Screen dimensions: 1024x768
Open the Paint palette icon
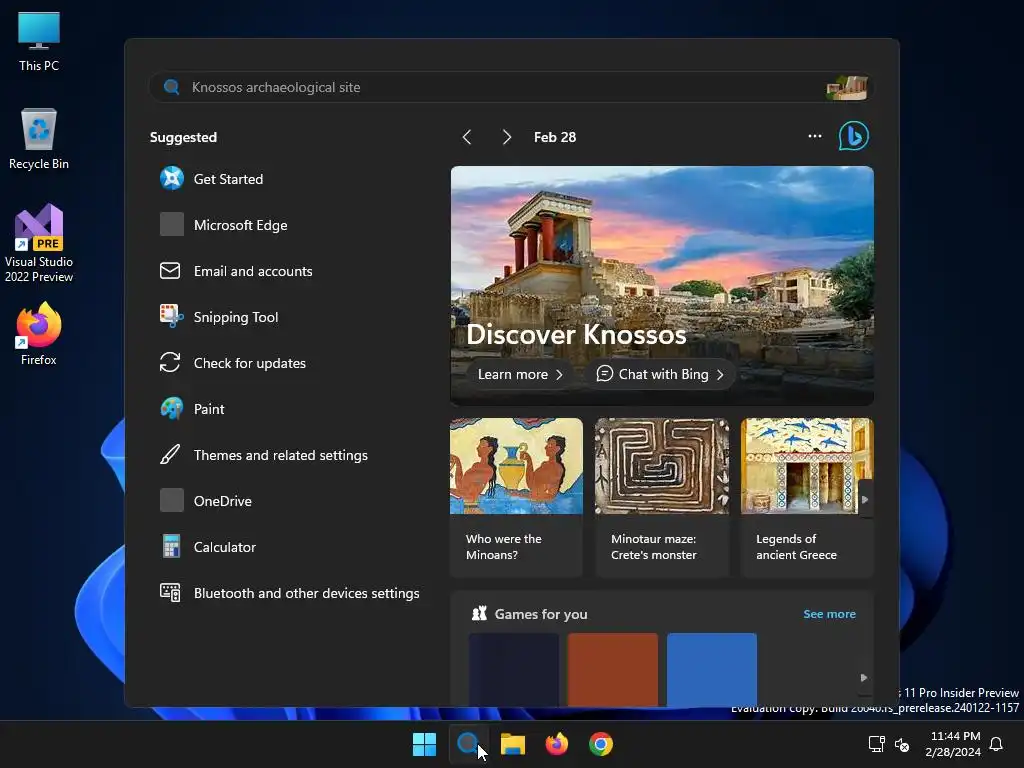pyautogui.click(x=172, y=408)
